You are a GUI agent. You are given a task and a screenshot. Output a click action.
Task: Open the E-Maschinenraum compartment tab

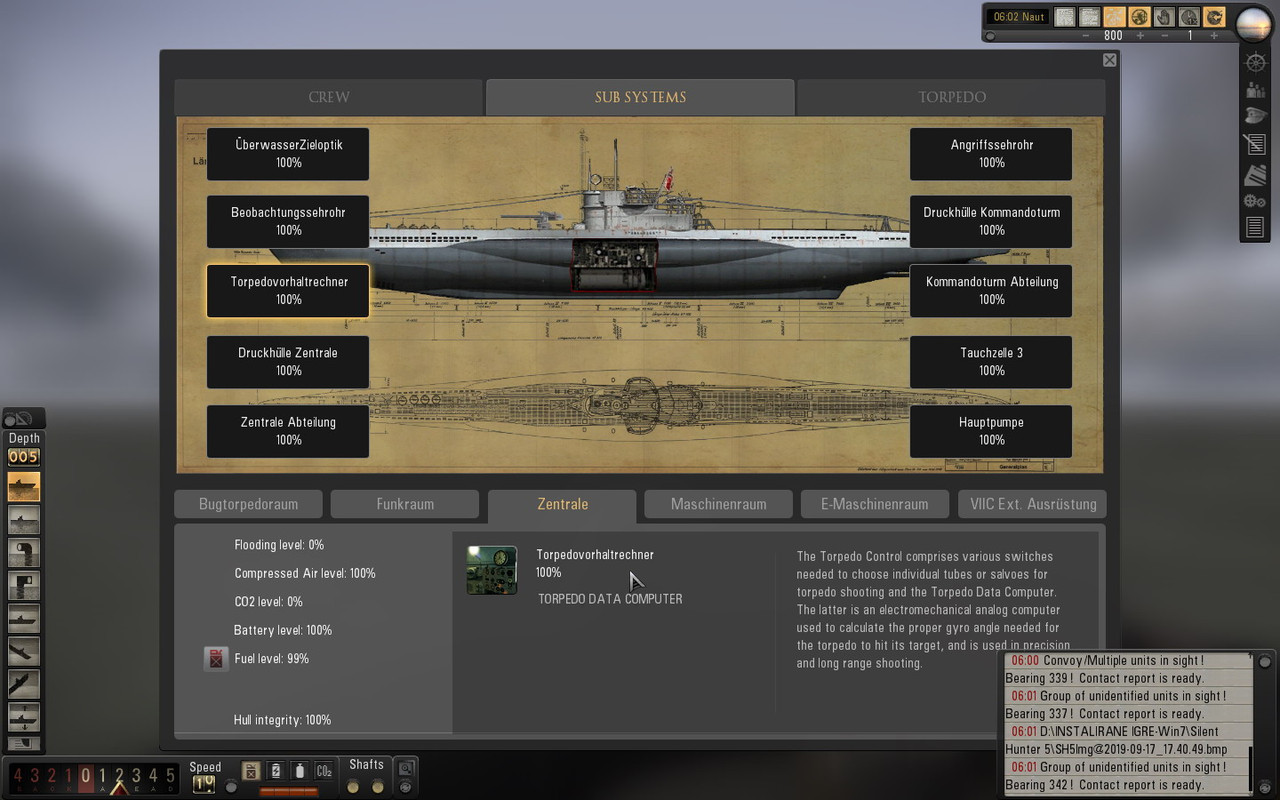(x=875, y=504)
